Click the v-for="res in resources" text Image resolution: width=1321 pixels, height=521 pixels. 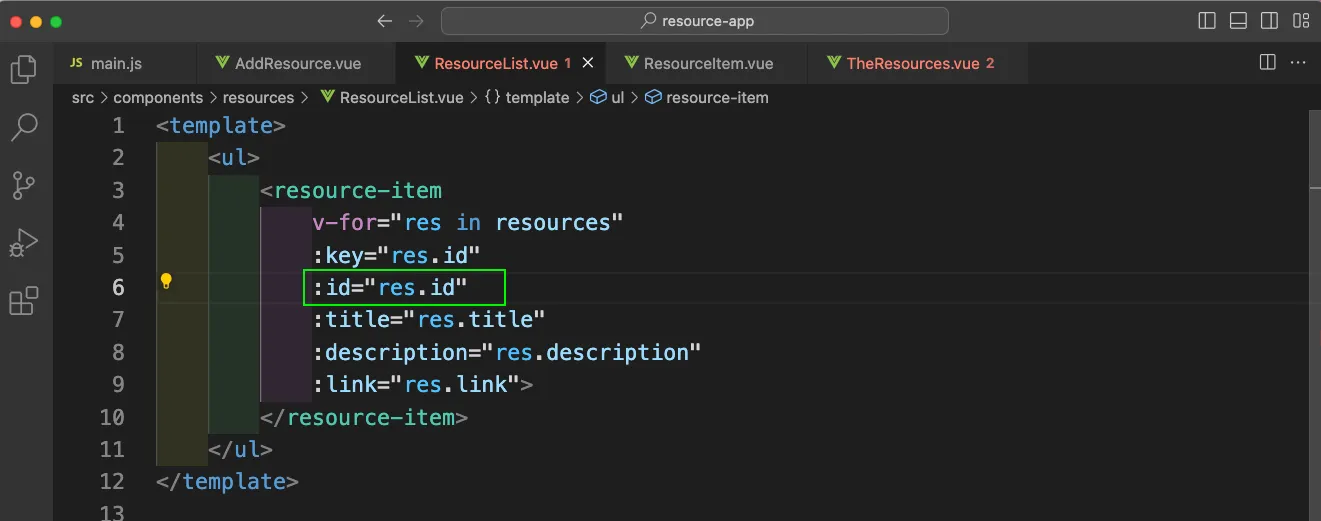pos(468,222)
